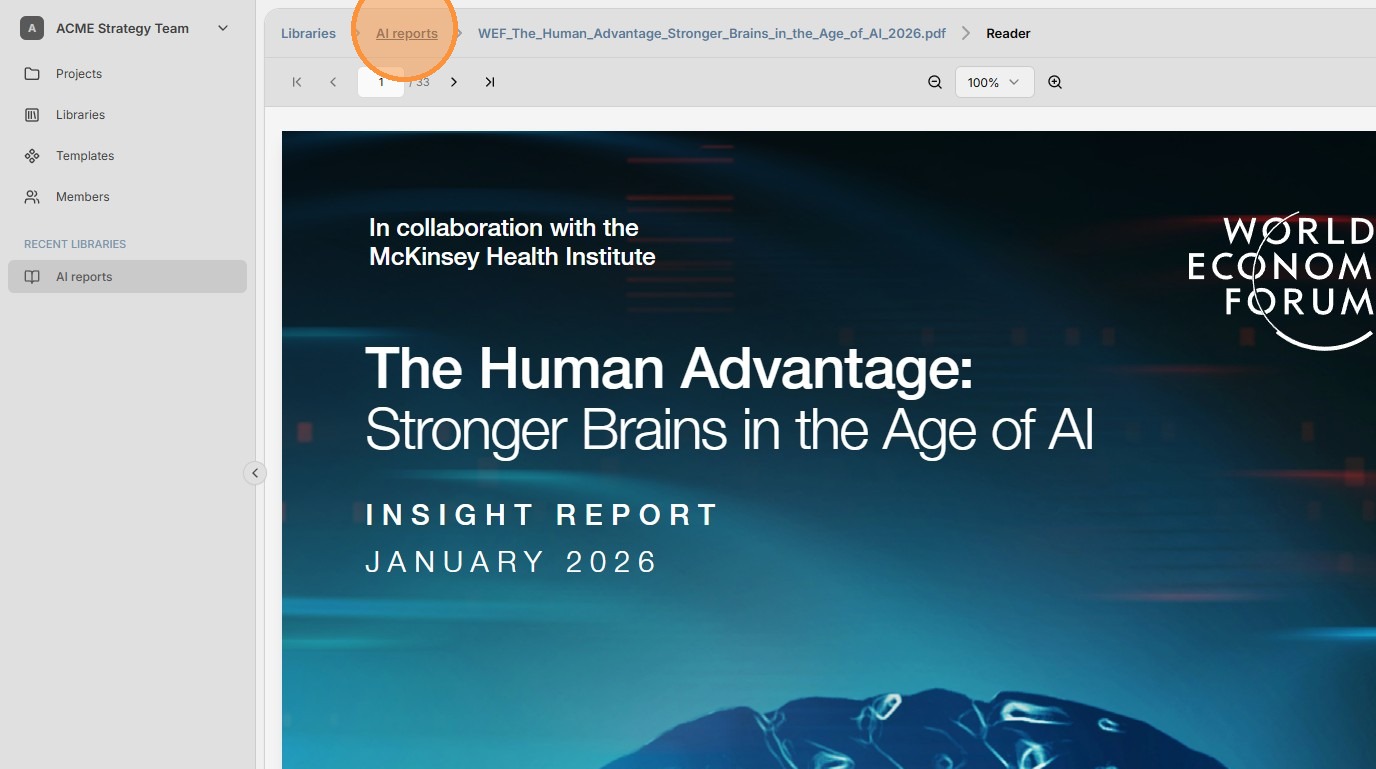This screenshot has height=769, width=1376.
Task: Click the World Economic Forum logo
Action: pos(1281,280)
